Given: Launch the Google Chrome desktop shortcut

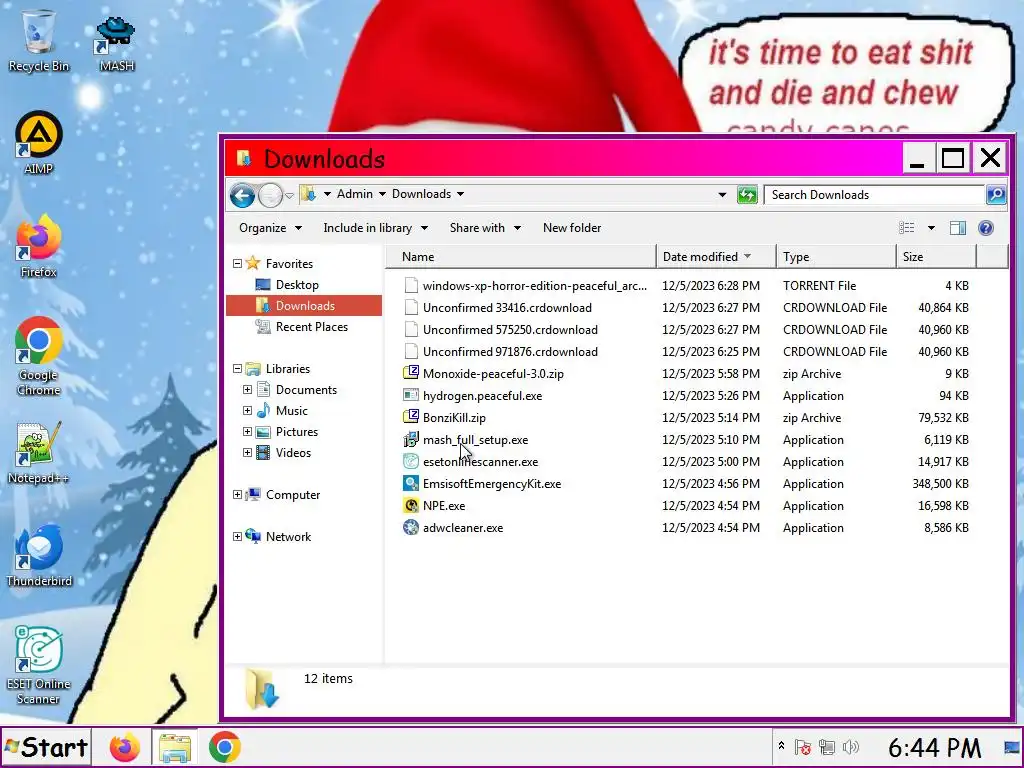Looking at the screenshot, I should 39,357.
